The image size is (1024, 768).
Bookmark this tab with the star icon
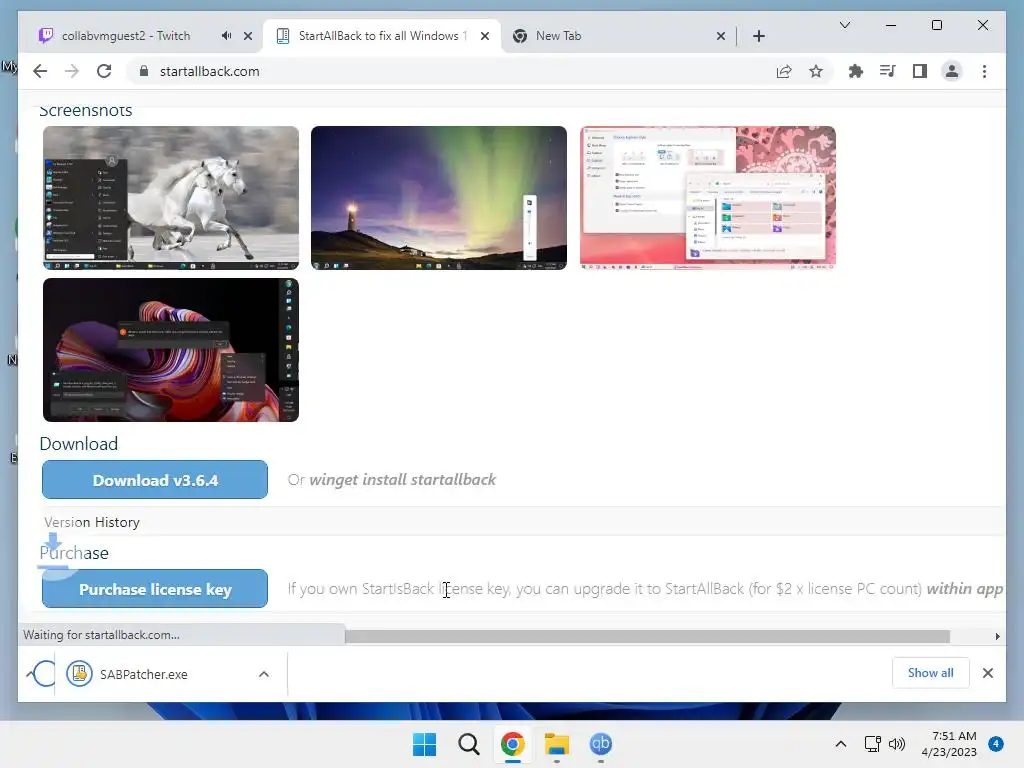pos(816,71)
